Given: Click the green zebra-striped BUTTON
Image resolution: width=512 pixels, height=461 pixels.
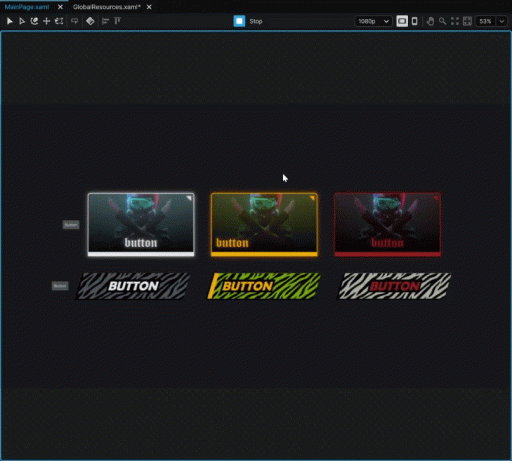Looking at the screenshot, I should tap(263, 286).
